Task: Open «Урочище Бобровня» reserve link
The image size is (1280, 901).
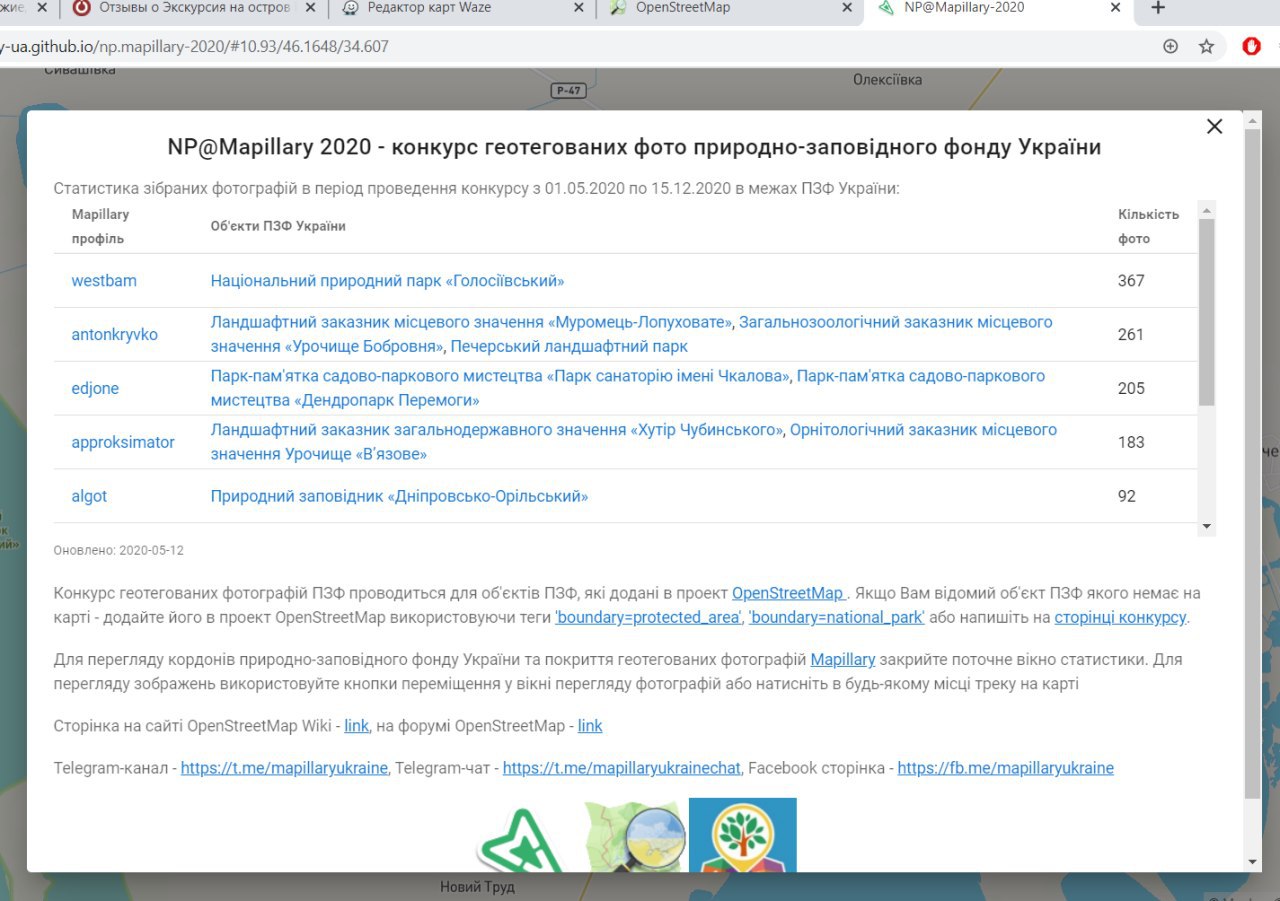Action: [631, 334]
